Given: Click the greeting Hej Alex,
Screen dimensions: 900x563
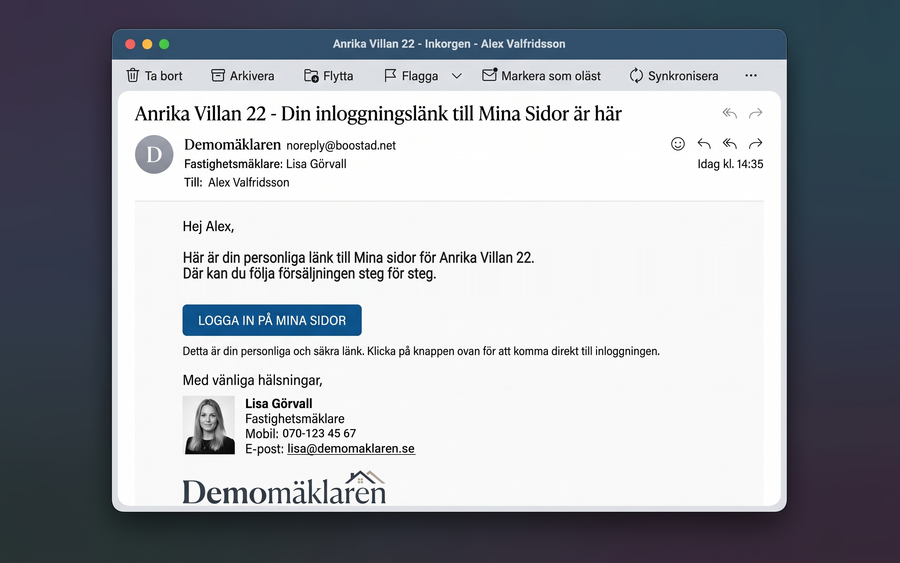Looking at the screenshot, I should 208,227.
